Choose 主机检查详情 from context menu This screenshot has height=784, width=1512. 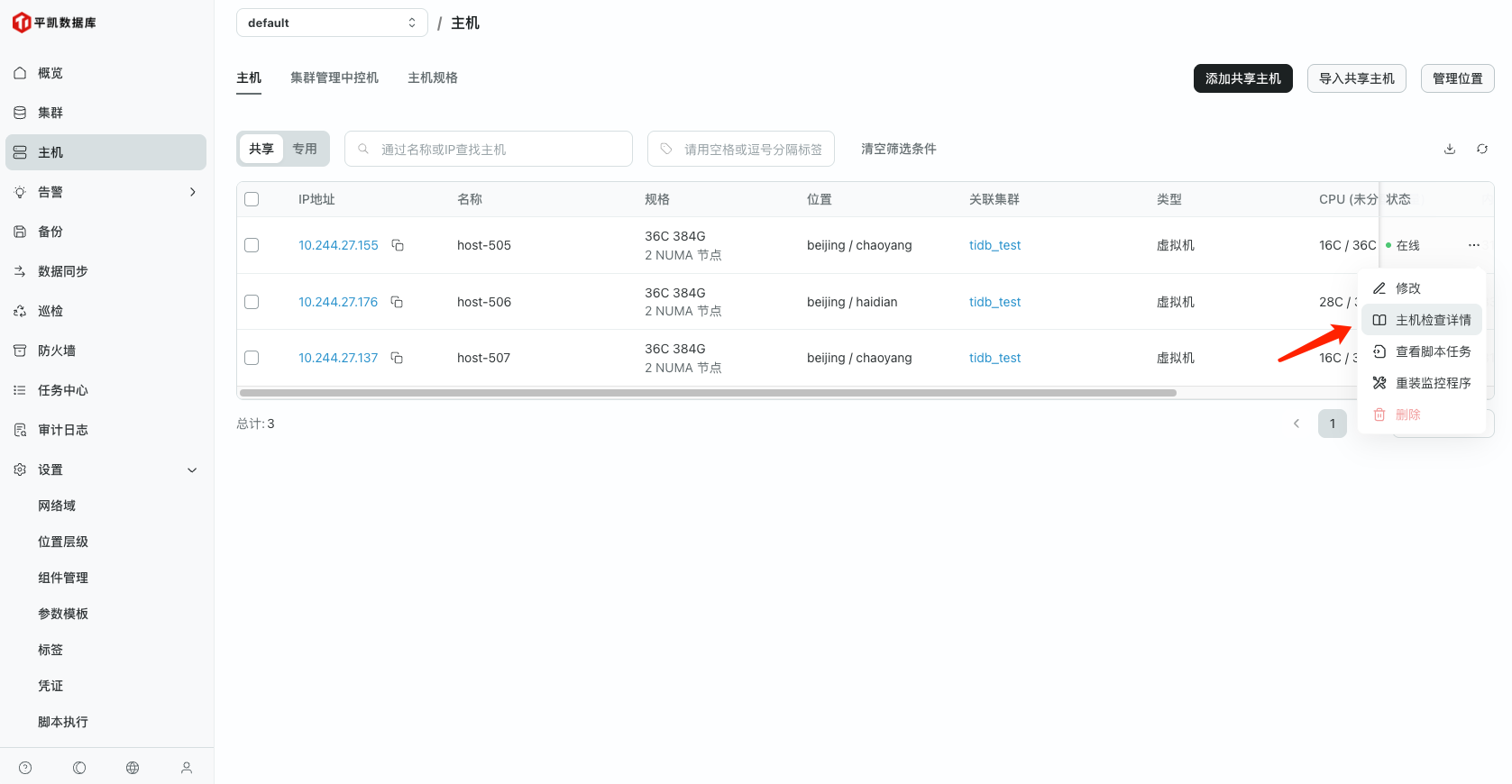point(1432,320)
